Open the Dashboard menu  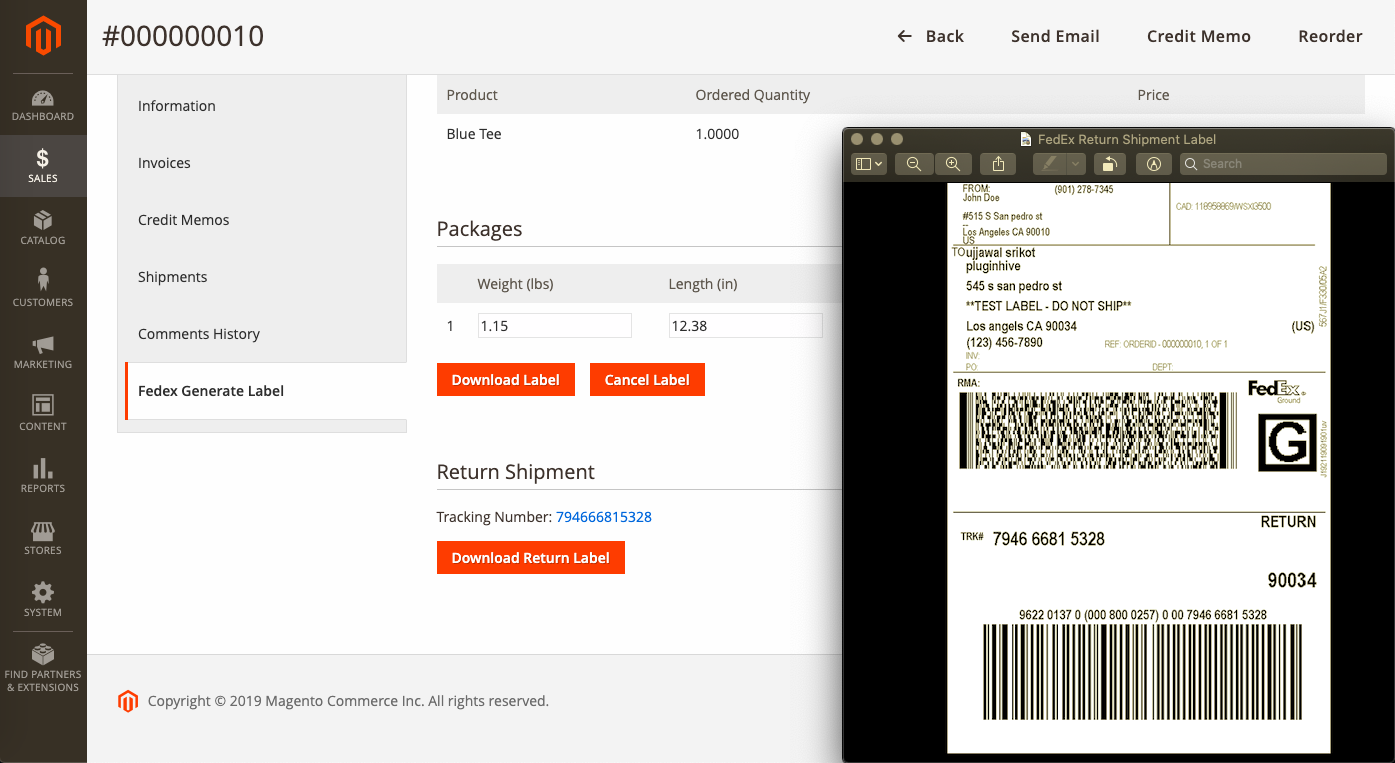(x=43, y=105)
